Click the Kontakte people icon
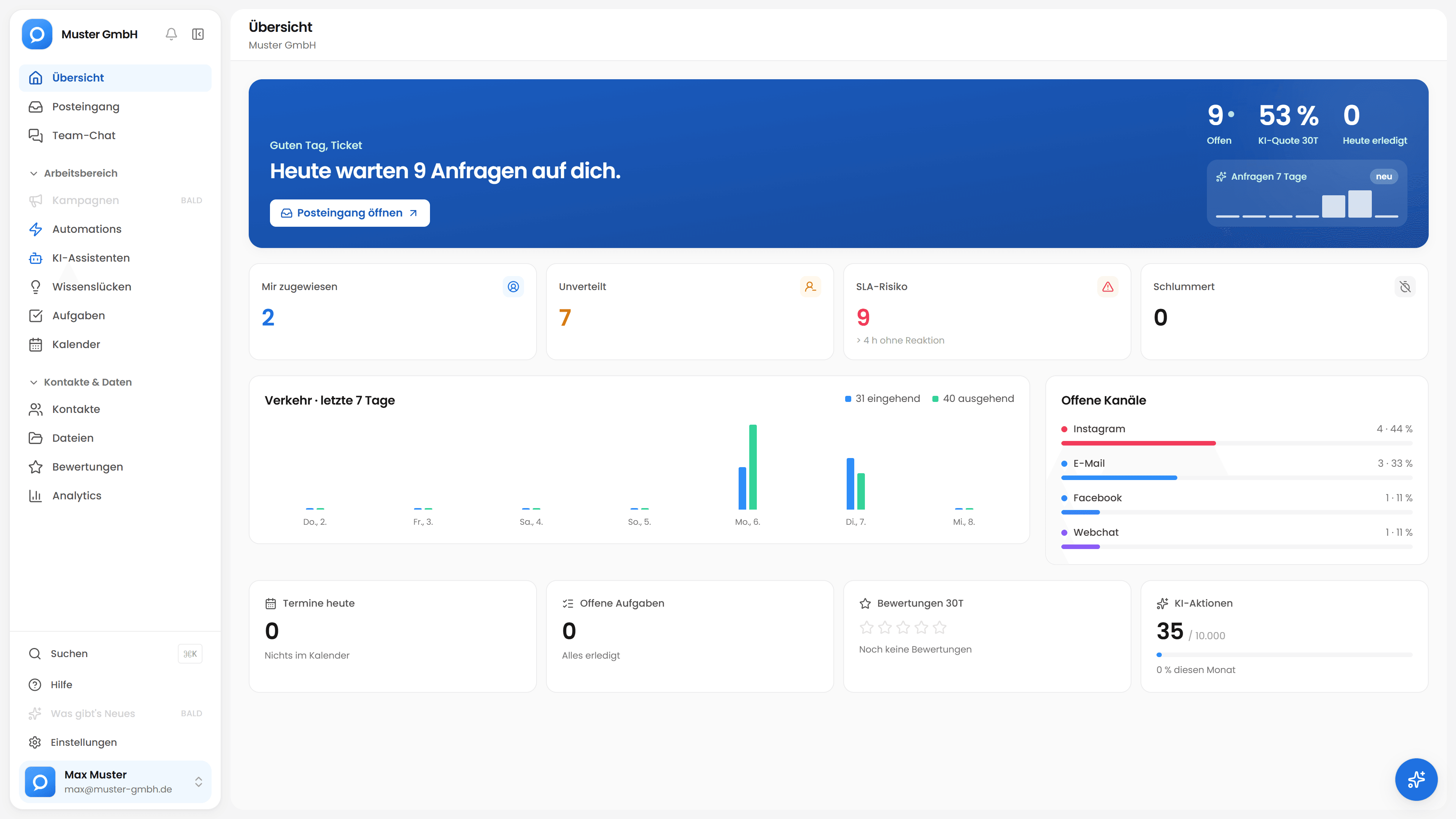Viewport: 1456px width, 819px height. point(36,409)
